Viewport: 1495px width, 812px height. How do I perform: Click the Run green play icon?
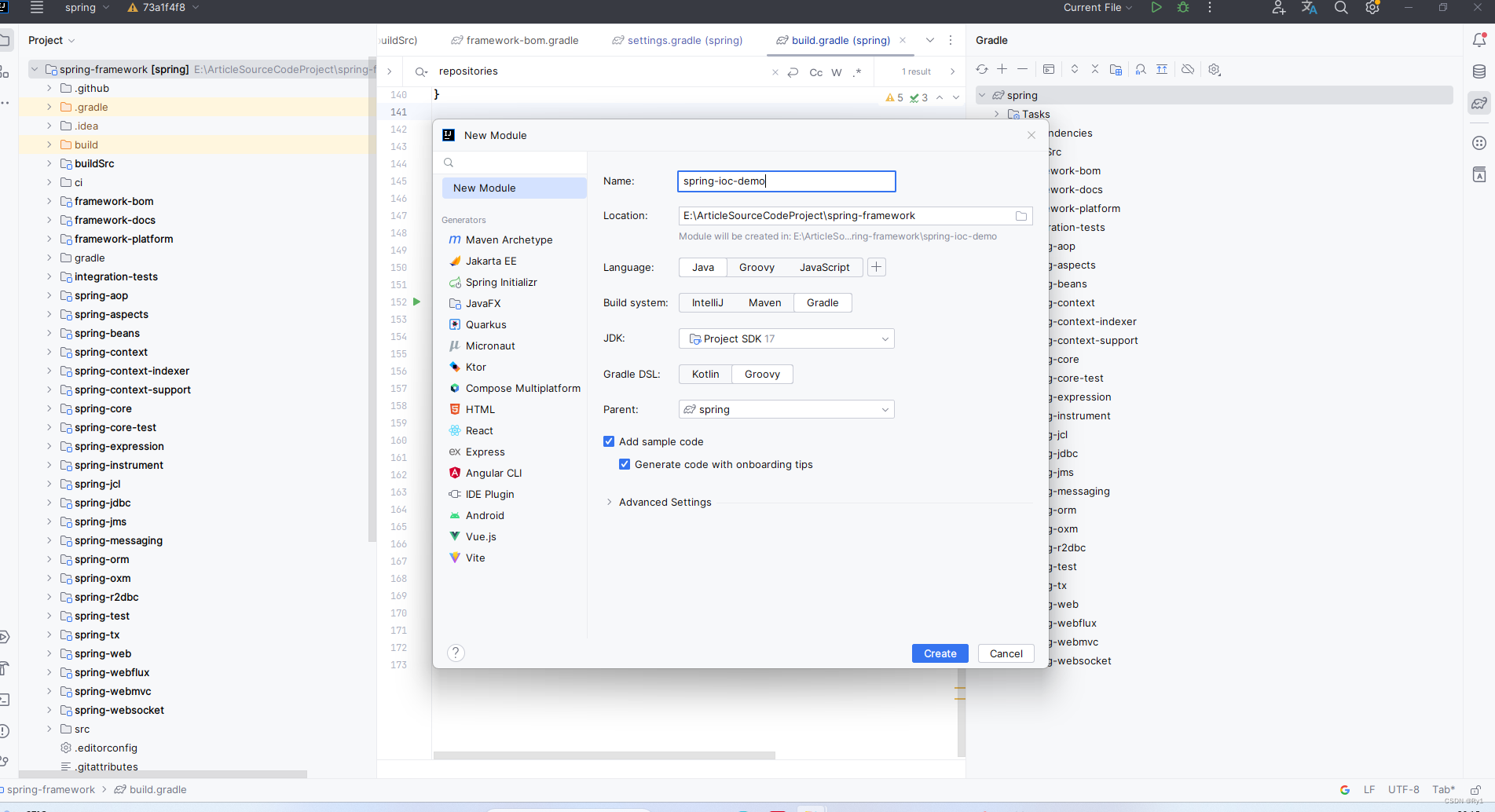(x=1156, y=8)
